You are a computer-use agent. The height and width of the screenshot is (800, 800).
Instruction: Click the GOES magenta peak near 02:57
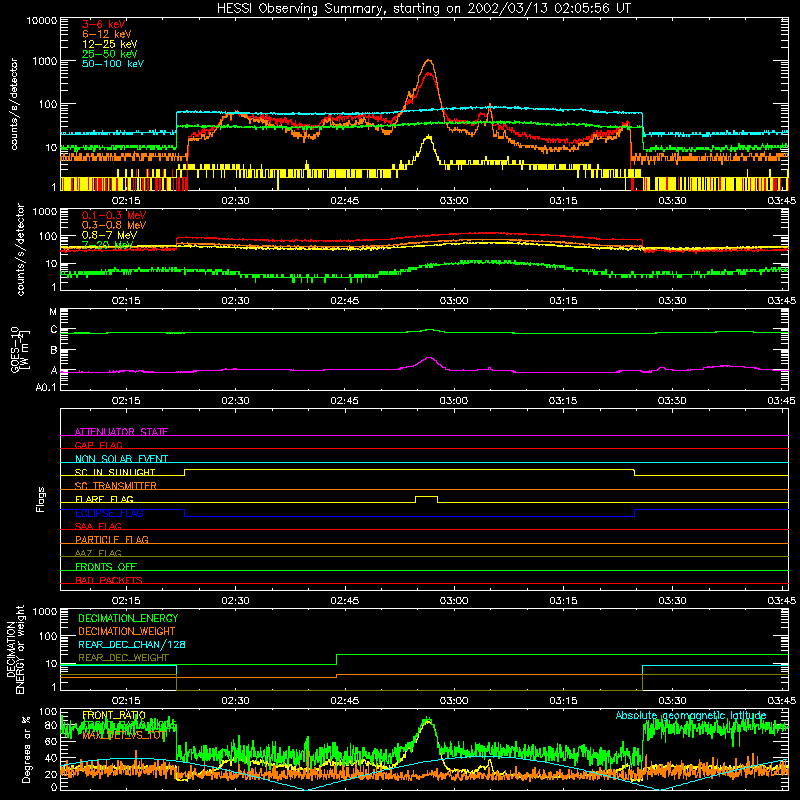(x=430, y=358)
